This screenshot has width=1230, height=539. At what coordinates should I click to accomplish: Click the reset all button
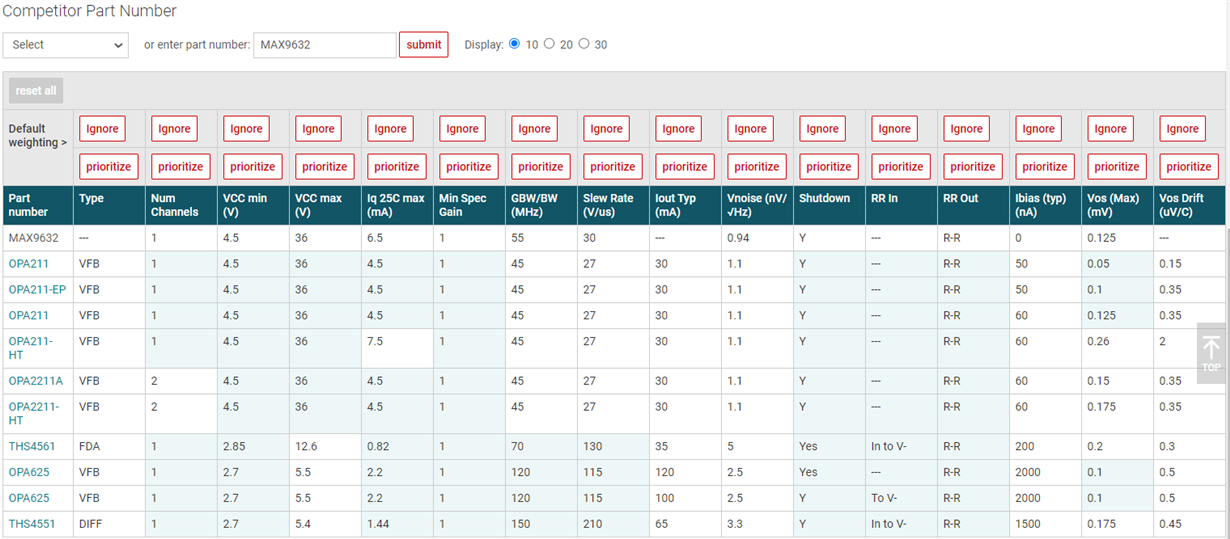coord(36,91)
